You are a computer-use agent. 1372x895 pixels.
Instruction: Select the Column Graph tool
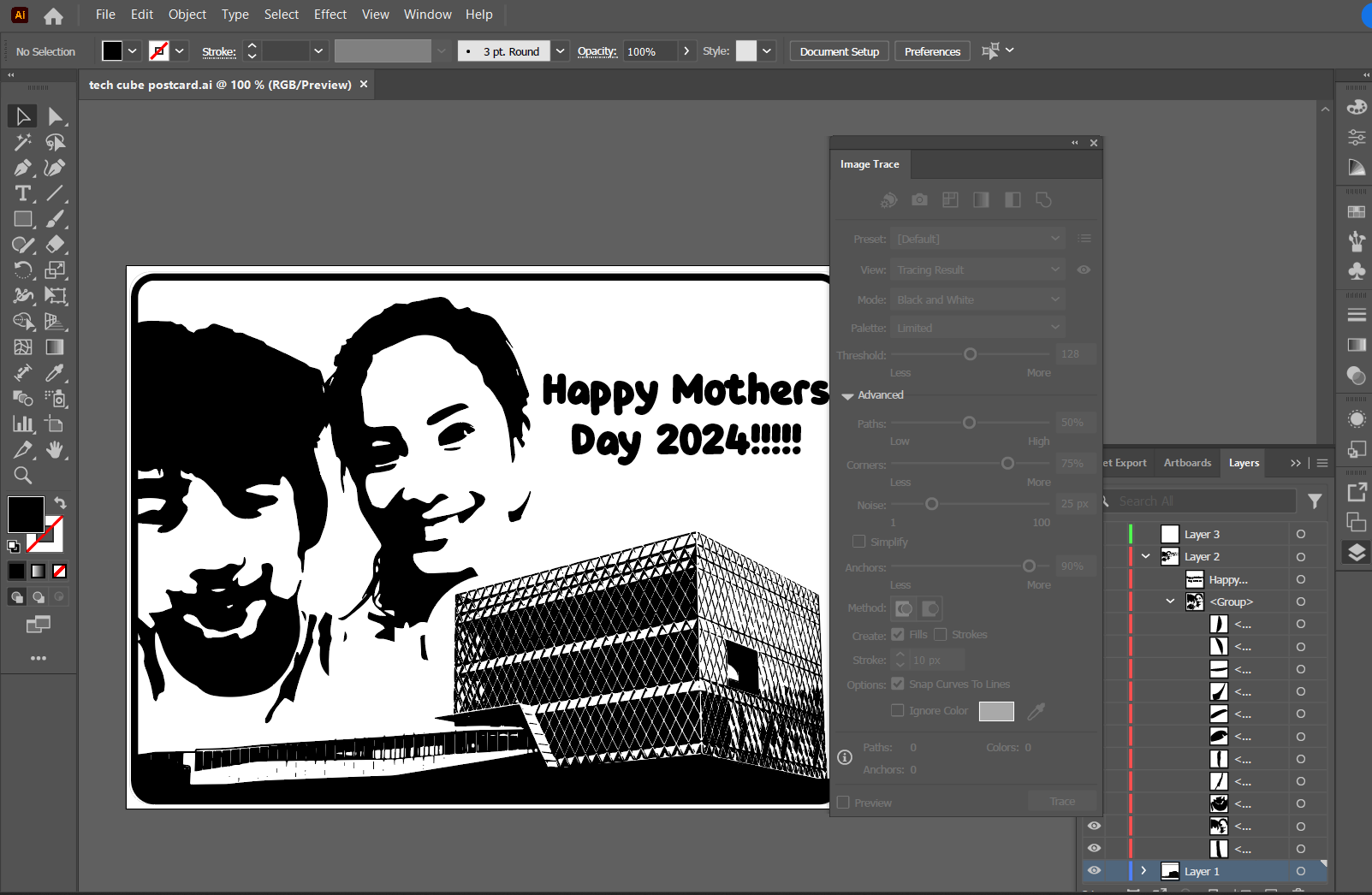(x=23, y=424)
